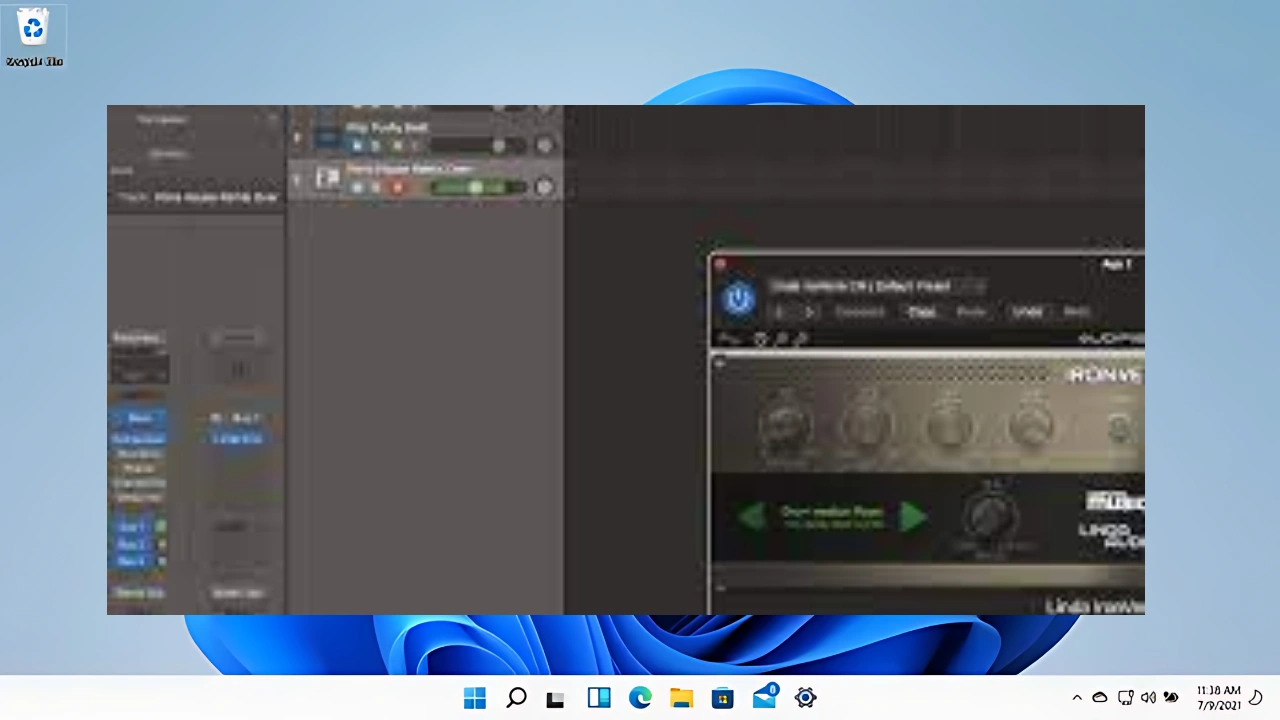This screenshot has width=1280, height=720.
Task: Open the Mail app from taskbar
Action: pyautogui.click(x=765, y=697)
